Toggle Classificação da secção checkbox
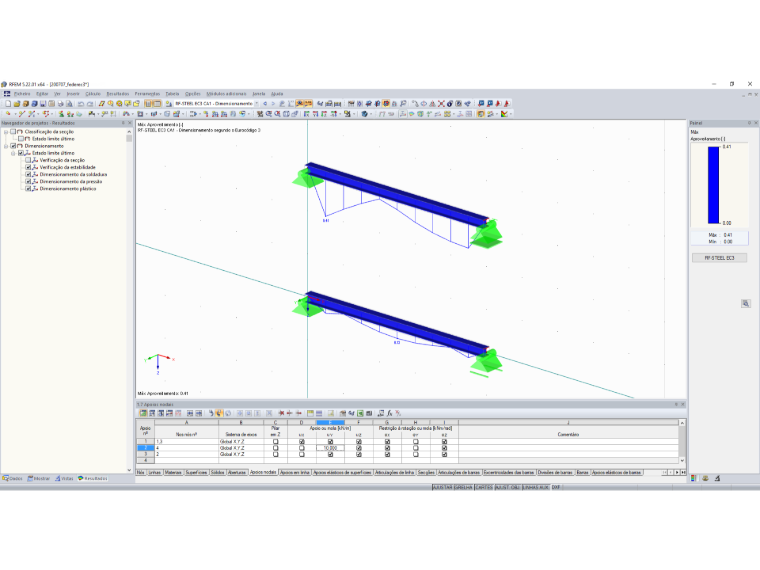 tap(14, 132)
